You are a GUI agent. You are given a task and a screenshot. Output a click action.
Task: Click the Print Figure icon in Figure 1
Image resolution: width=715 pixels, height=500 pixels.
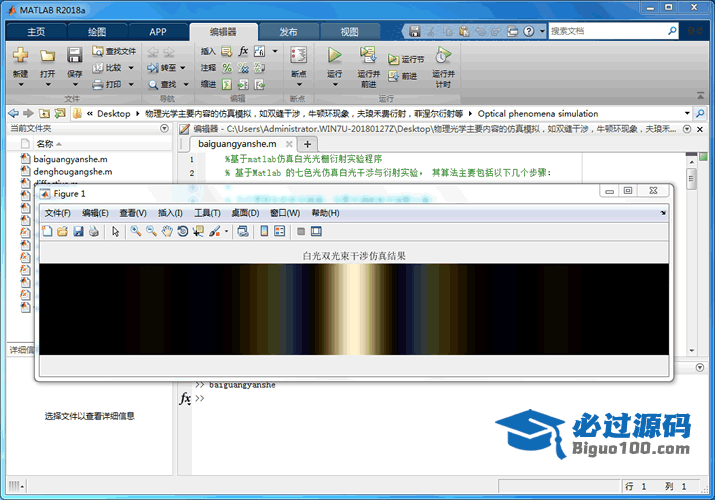tap(93, 231)
